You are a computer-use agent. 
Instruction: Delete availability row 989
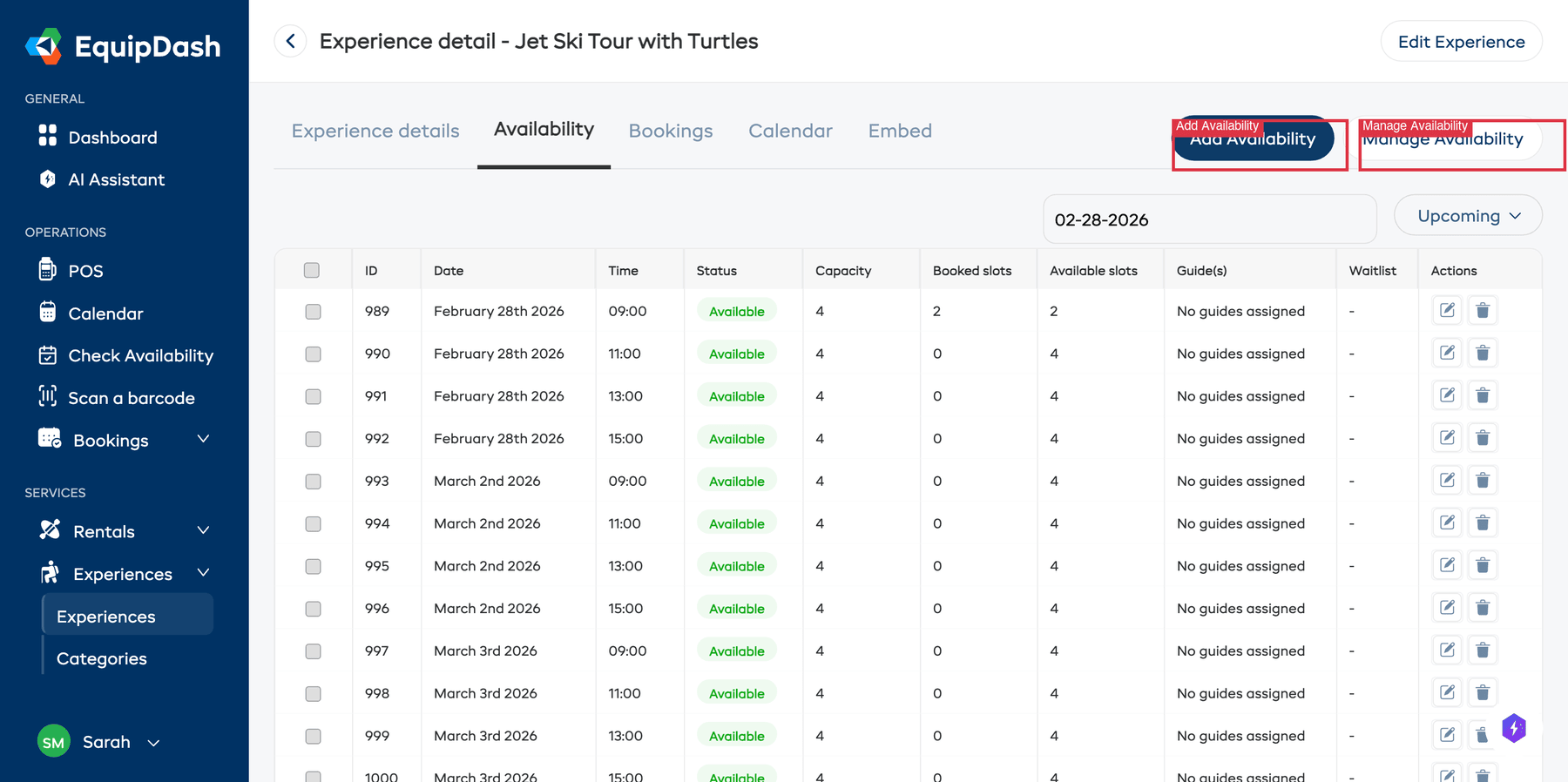tap(1483, 311)
